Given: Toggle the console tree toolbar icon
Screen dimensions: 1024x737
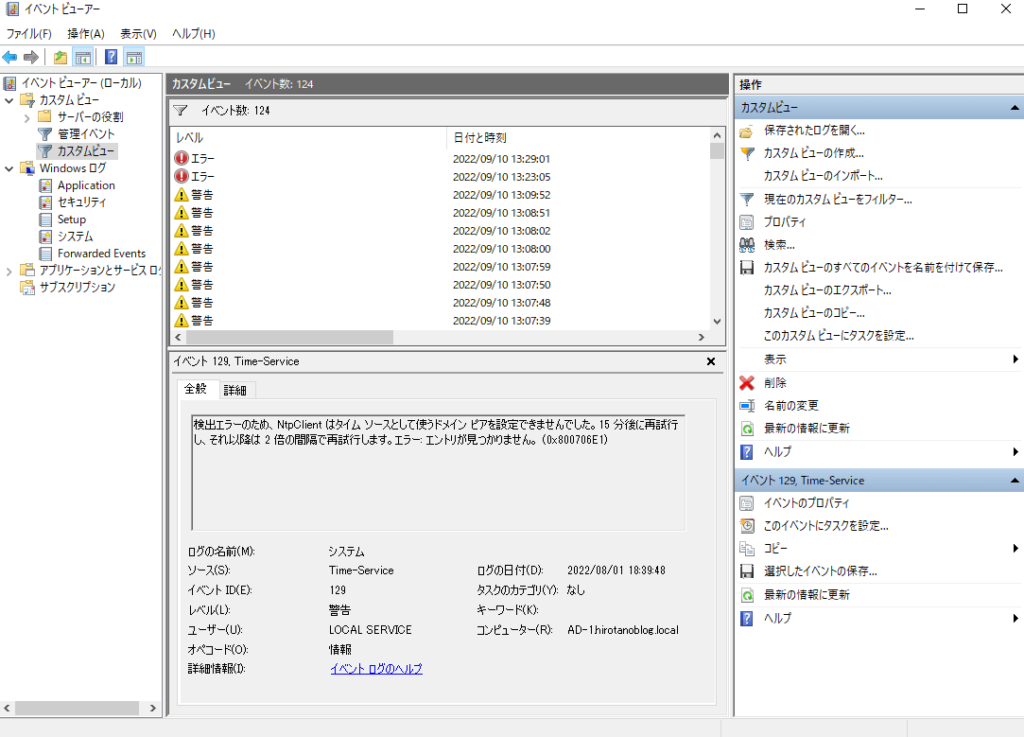Looking at the screenshot, I should pos(81,57).
